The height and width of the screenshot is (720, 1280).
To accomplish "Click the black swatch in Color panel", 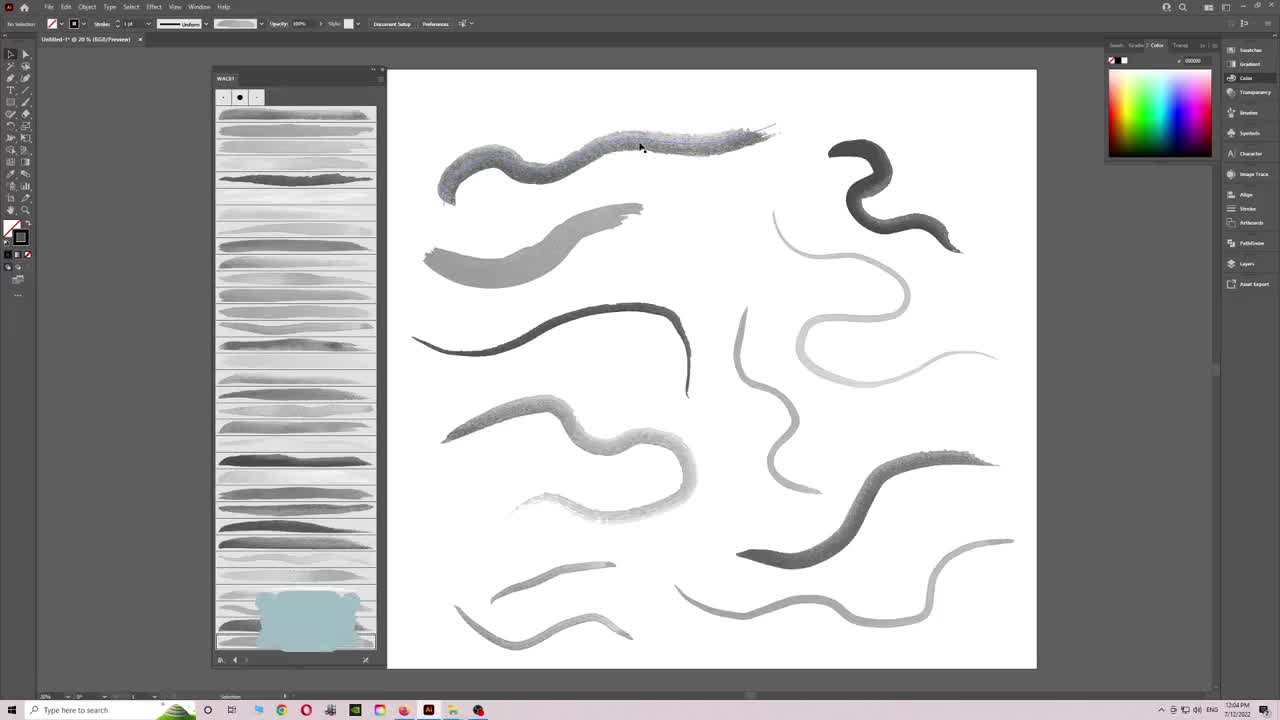I will (1118, 61).
